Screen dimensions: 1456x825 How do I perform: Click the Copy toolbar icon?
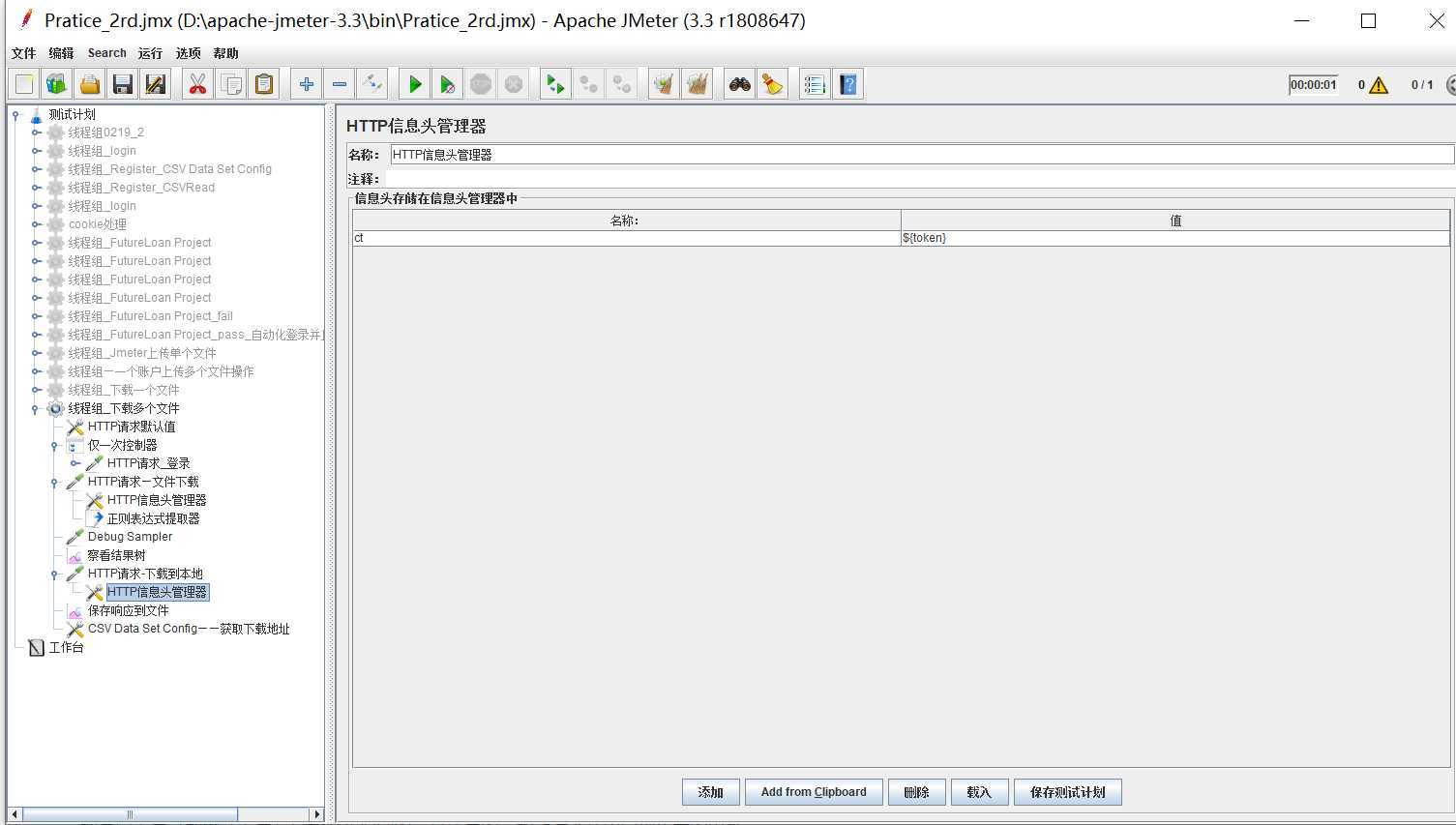click(231, 85)
